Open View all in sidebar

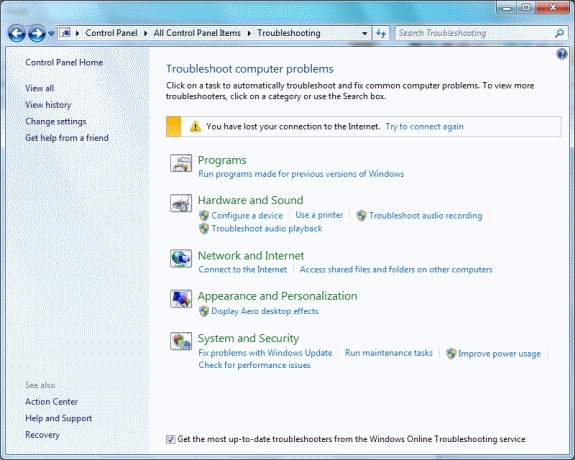click(x=40, y=88)
